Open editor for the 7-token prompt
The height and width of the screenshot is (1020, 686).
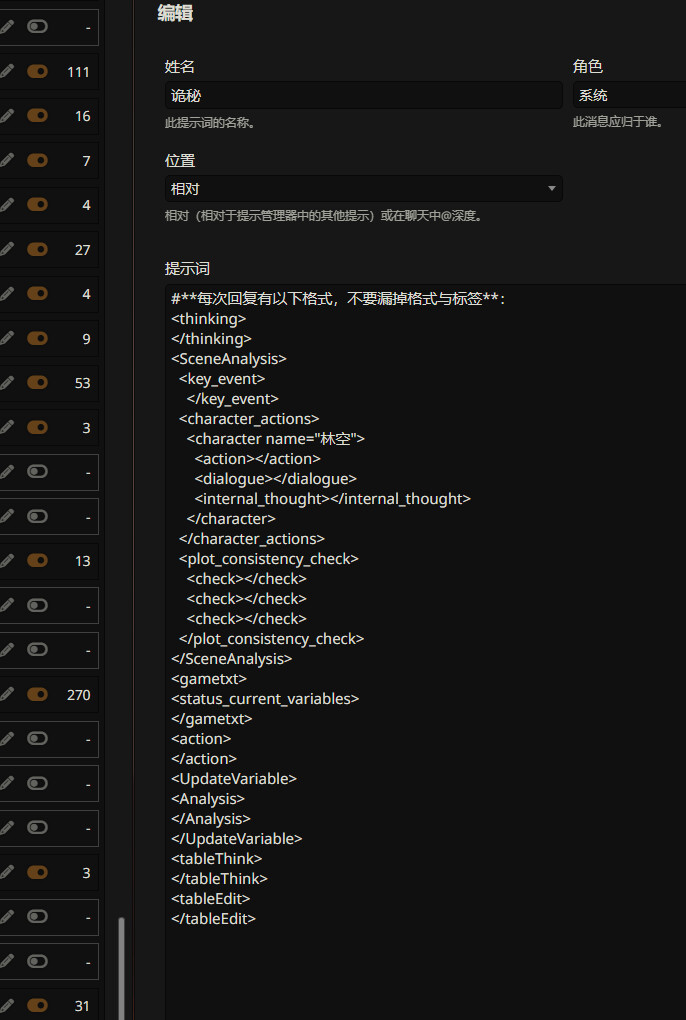[7, 160]
